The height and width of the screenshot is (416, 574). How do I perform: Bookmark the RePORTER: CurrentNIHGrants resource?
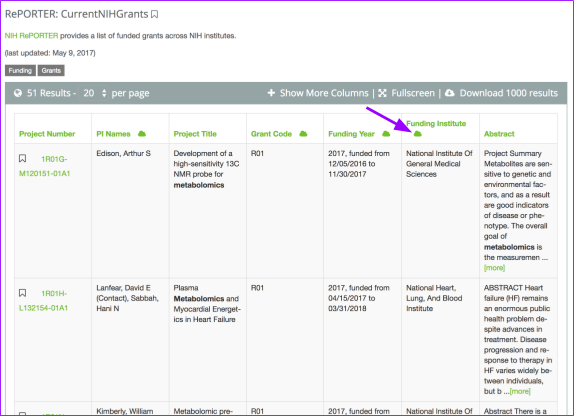(x=154, y=14)
